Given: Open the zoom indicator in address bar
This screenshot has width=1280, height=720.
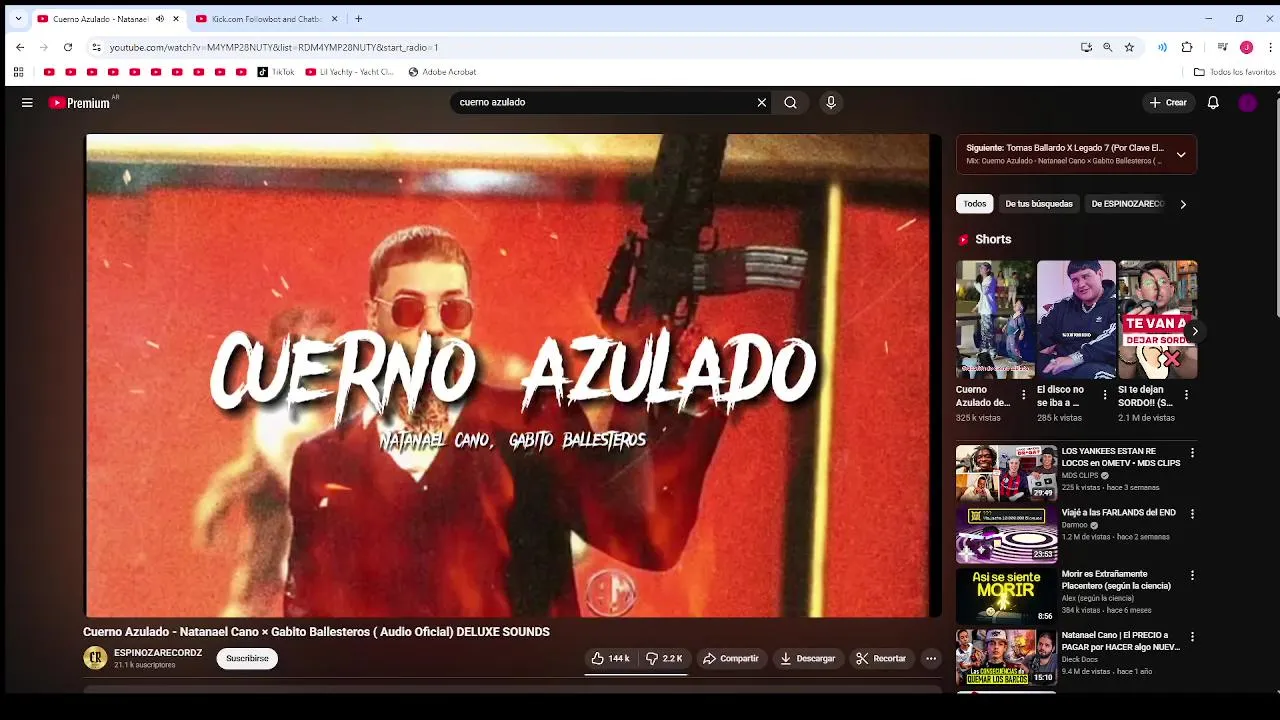Looking at the screenshot, I should pyautogui.click(x=1107, y=47).
